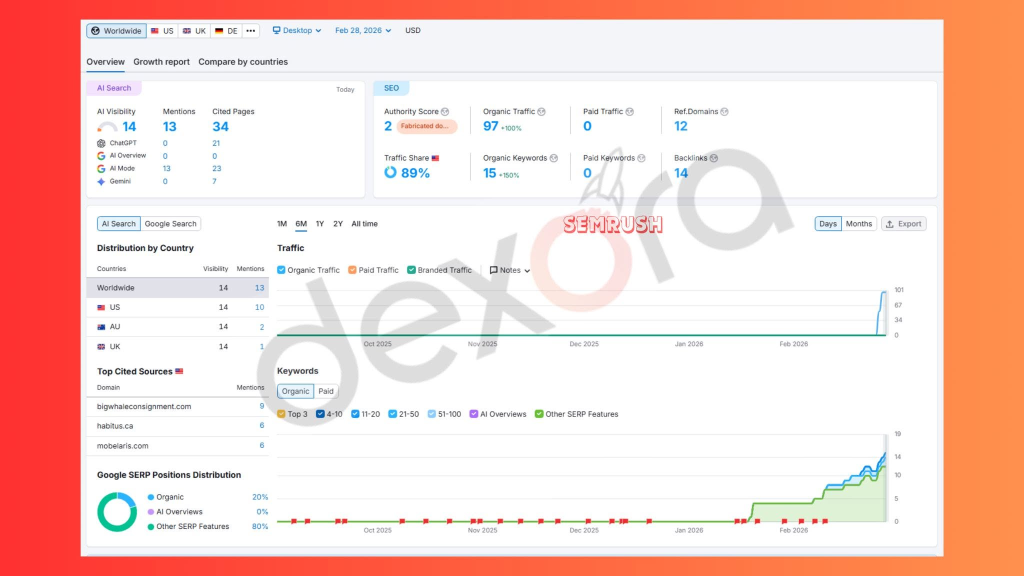Image resolution: width=1024 pixels, height=576 pixels.
Task: Set time range to All time
Action: coord(364,224)
